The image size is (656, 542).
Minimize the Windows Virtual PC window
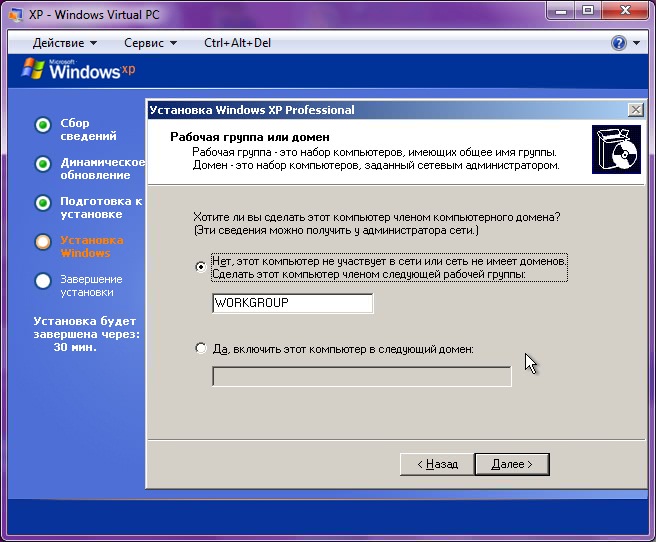561,11
